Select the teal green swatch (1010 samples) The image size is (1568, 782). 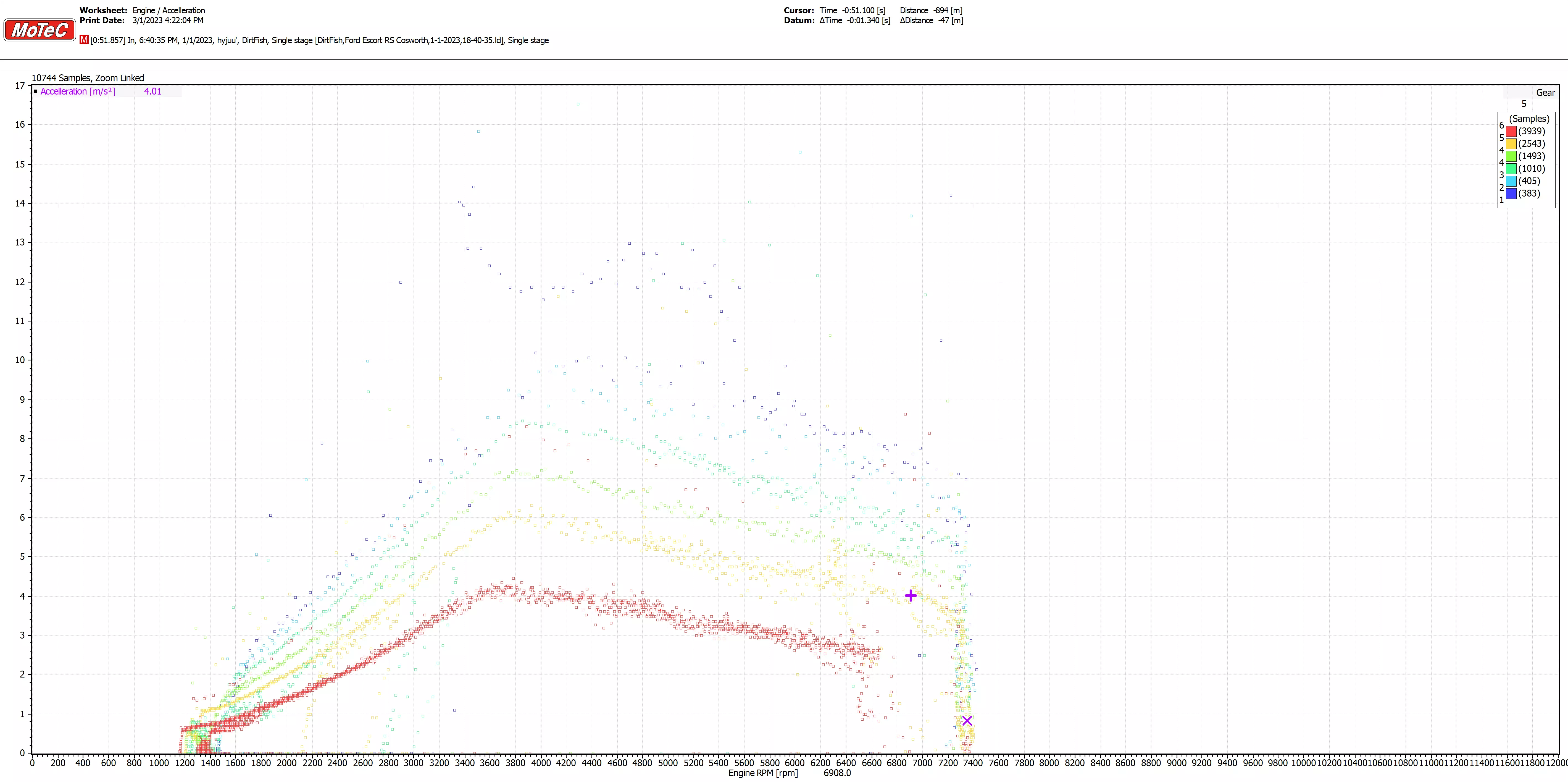[1511, 169]
